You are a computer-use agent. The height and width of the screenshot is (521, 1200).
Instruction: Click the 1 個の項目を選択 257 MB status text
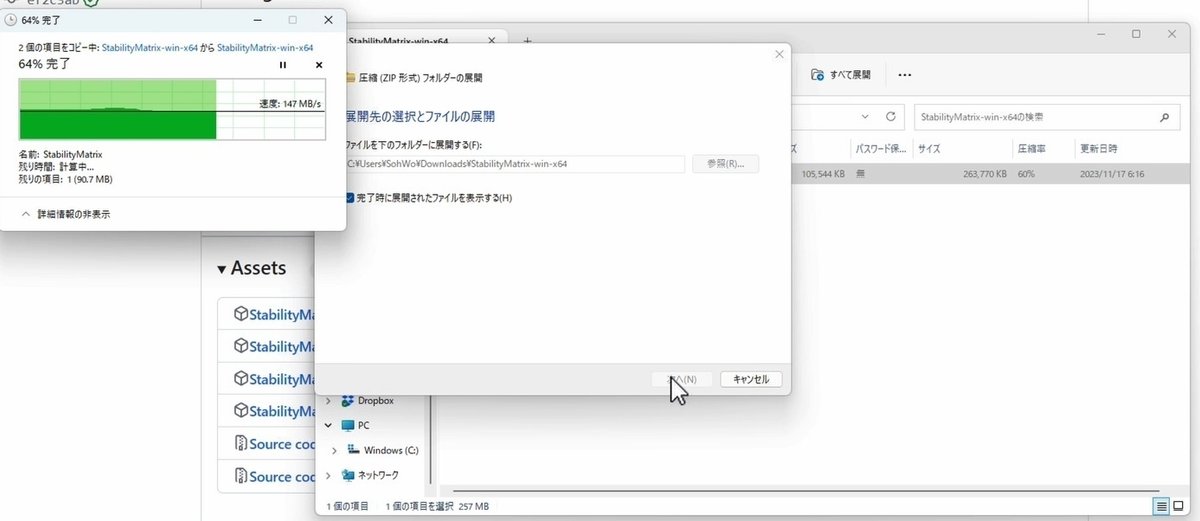click(437, 507)
